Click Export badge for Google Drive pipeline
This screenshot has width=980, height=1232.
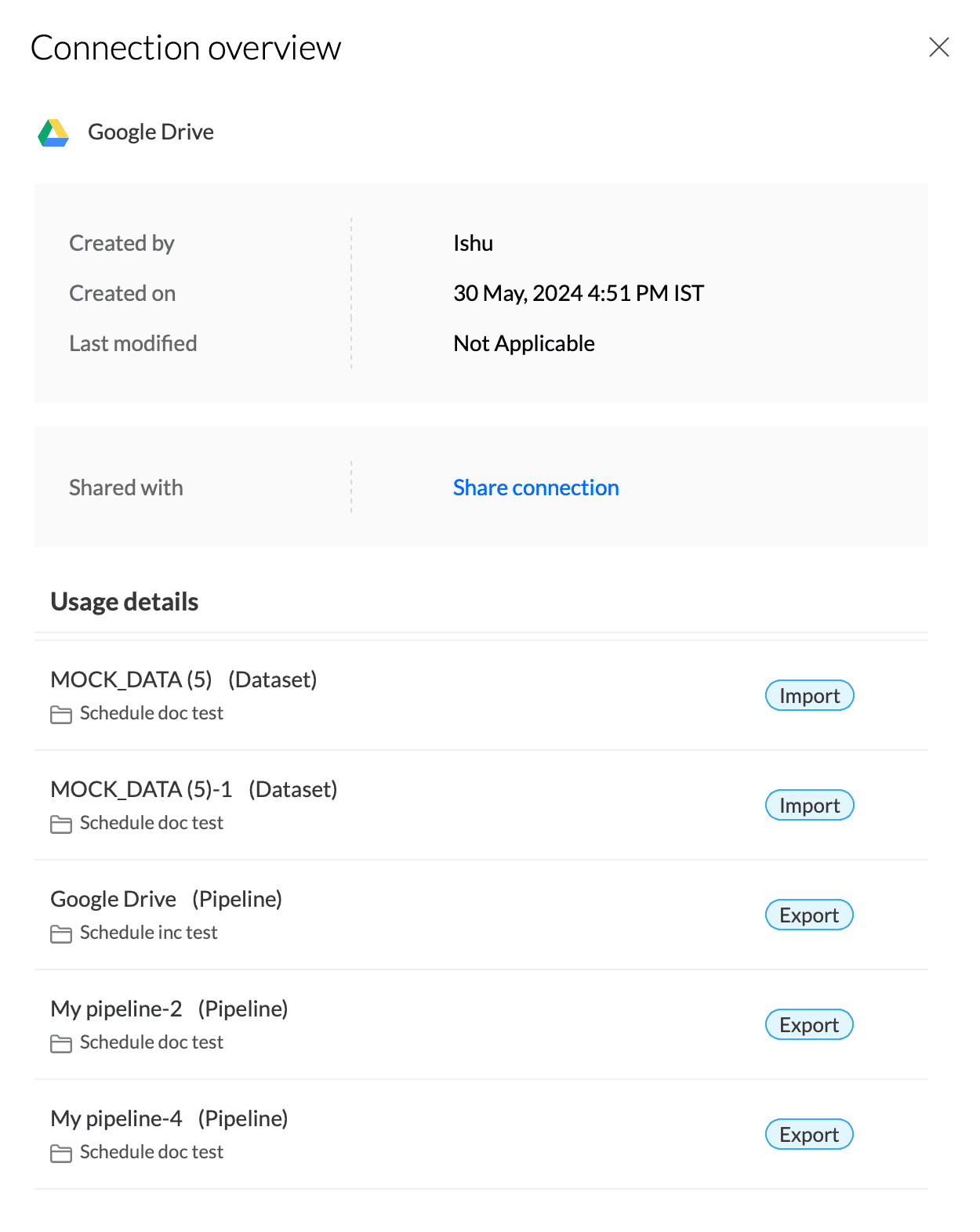coord(809,915)
